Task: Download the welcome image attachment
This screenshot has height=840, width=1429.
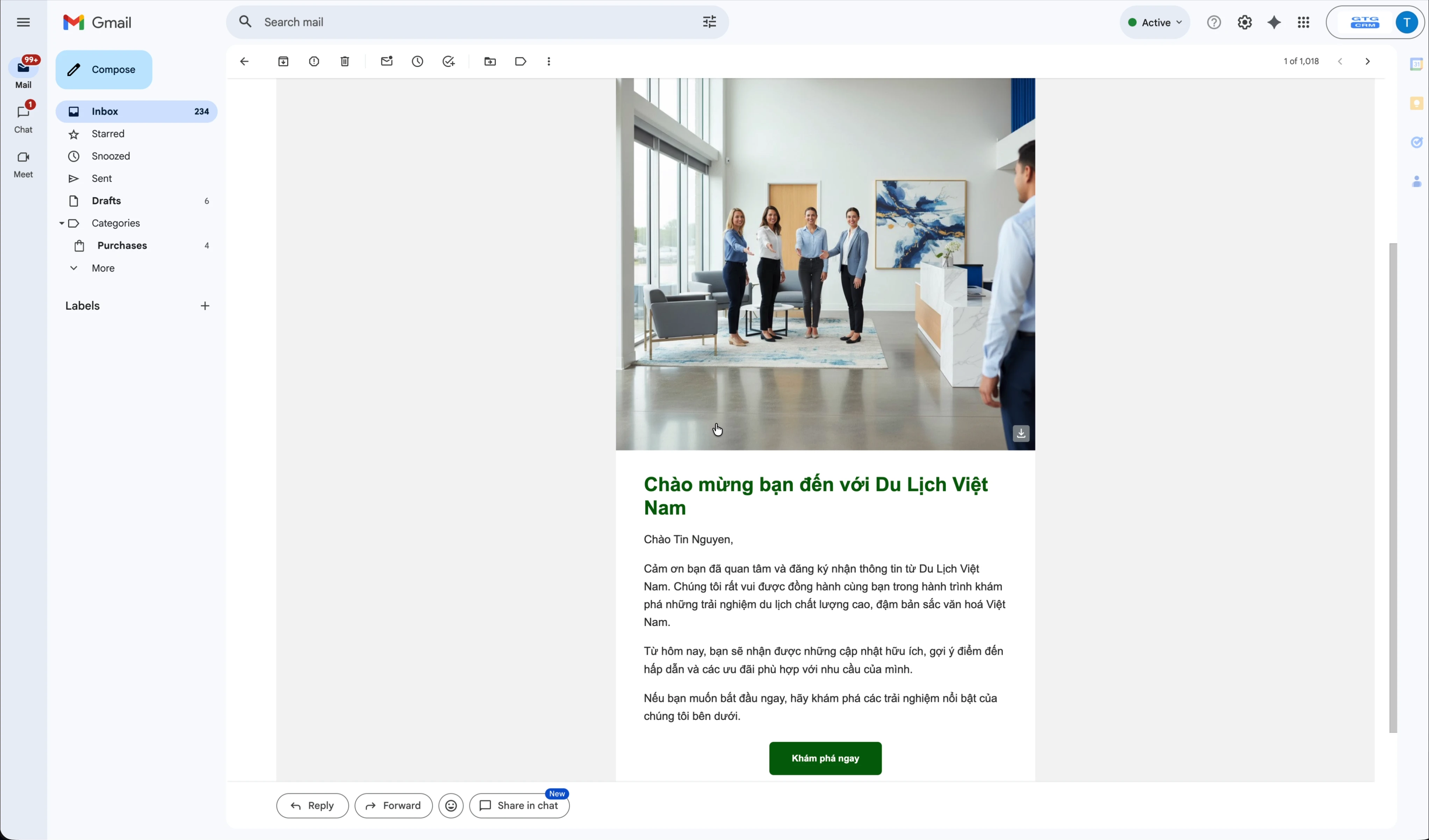Action: click(1021, 434)
